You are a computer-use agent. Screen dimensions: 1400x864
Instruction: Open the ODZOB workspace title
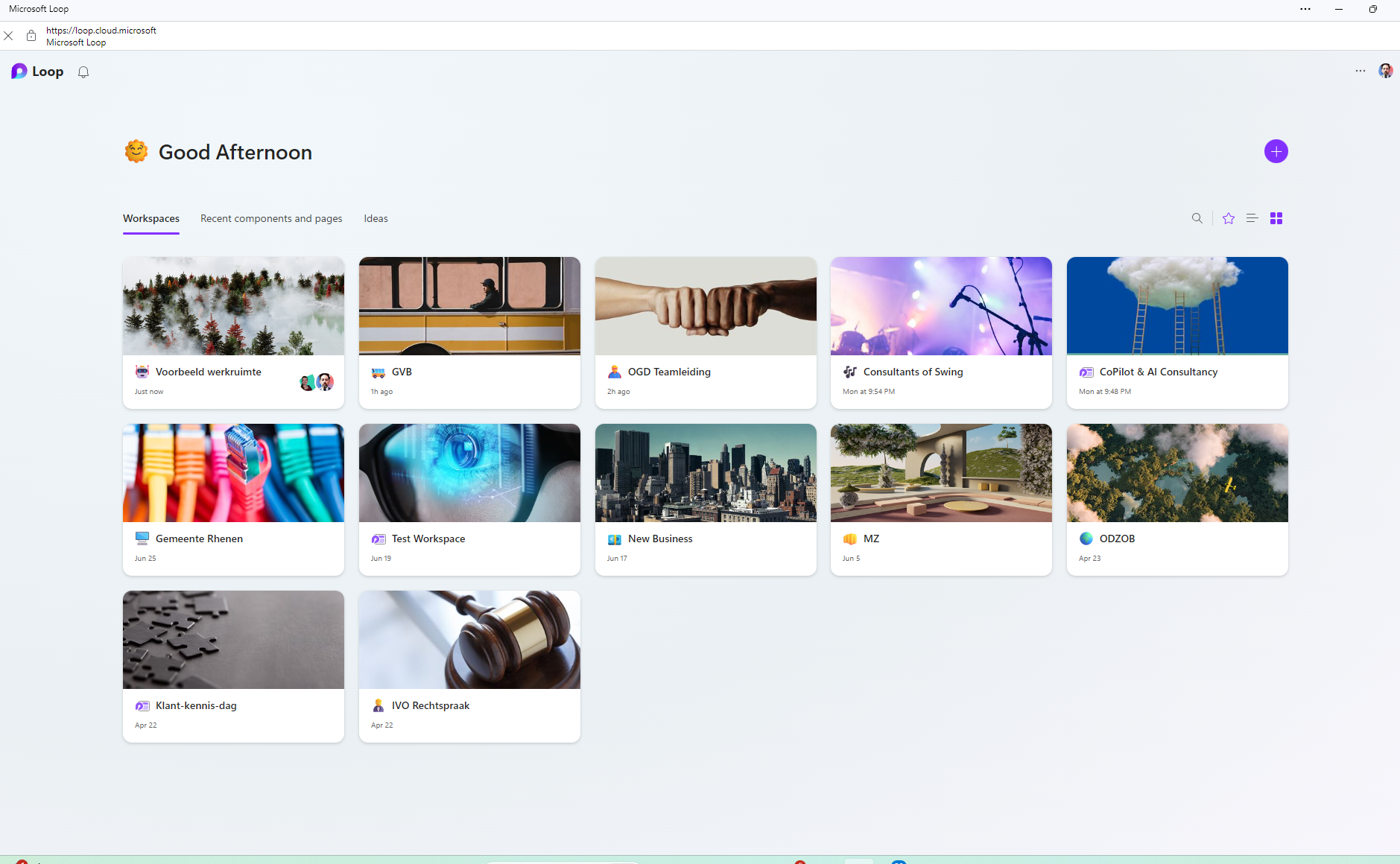point(1117,539)
